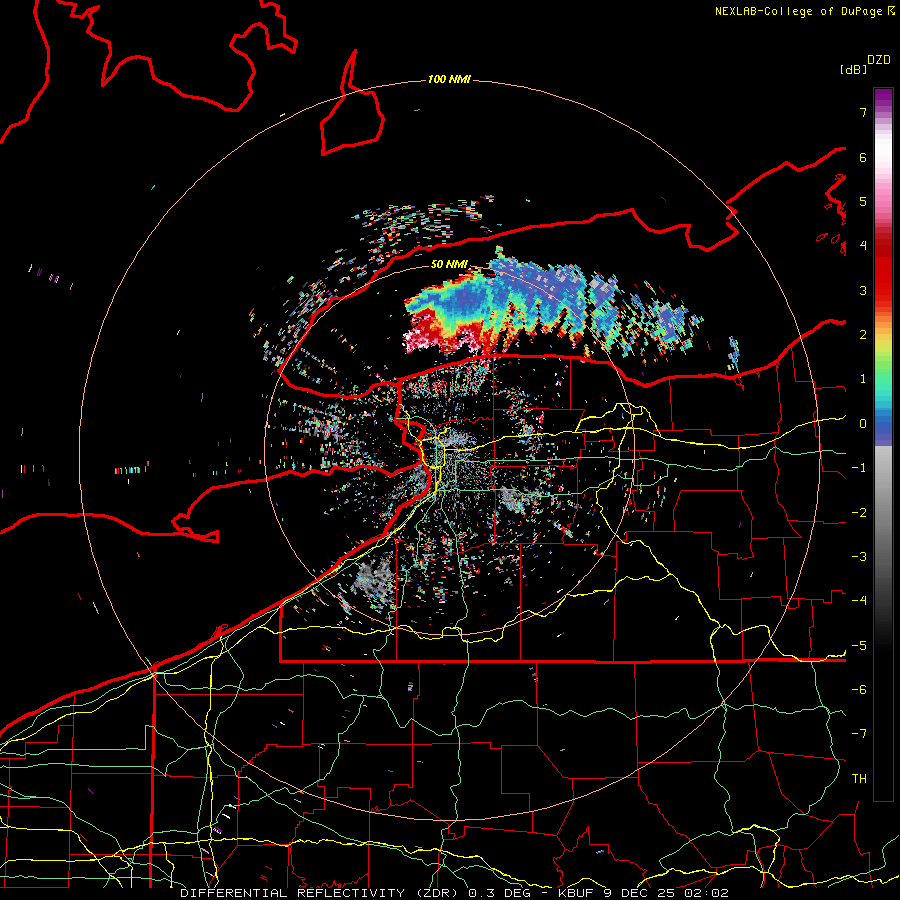The height and width of the screenshot is (900, 900).
Task: Click the 6 dB tick on the color scale
Action: pyautogui.click(x=862, y=157)
